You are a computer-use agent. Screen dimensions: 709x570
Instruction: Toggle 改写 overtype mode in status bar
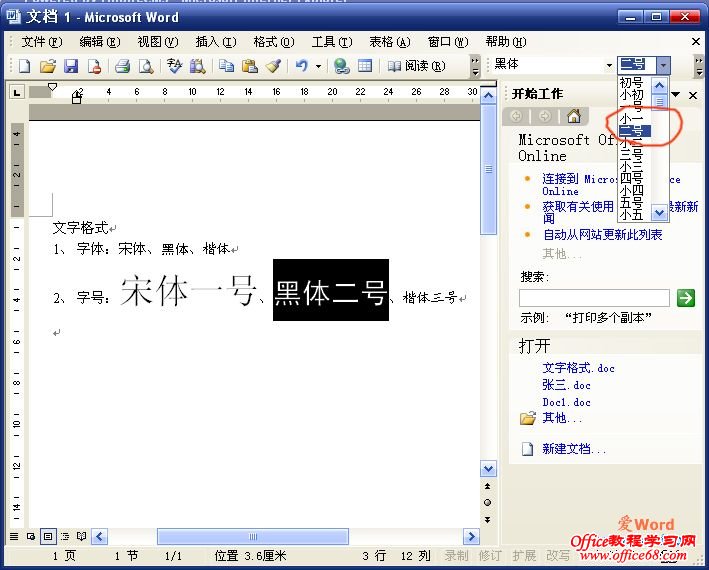pos(558,555)
